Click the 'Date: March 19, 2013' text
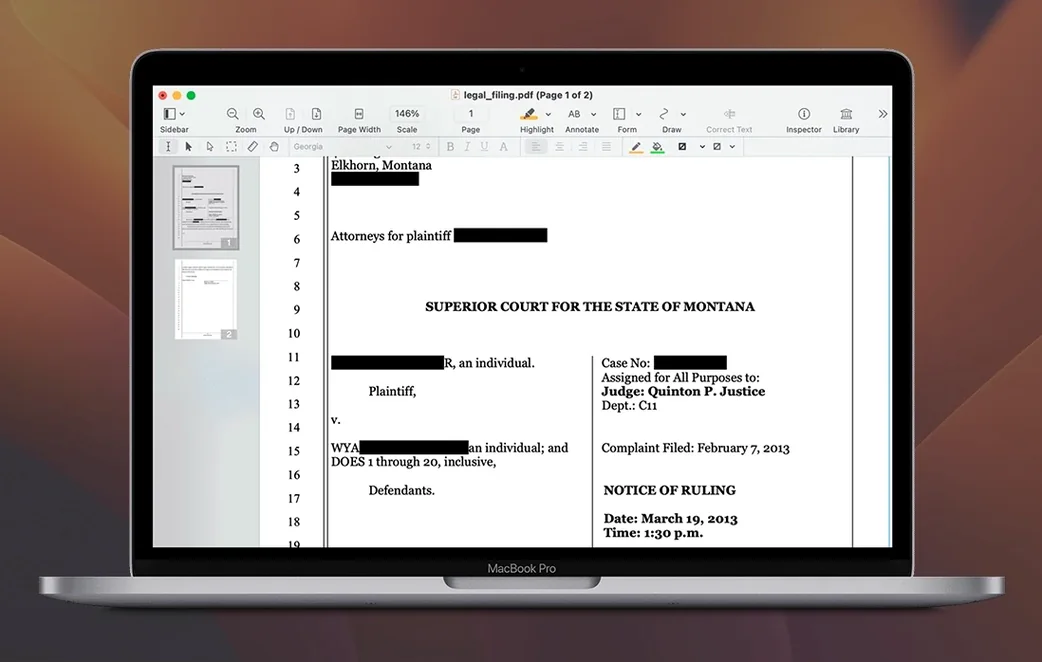1042x662 pixels. click(x=671, y=518)
